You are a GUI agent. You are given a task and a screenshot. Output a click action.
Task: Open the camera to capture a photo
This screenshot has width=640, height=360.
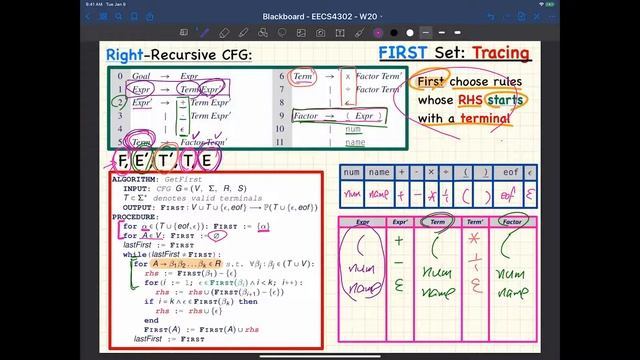coord(320,33)
